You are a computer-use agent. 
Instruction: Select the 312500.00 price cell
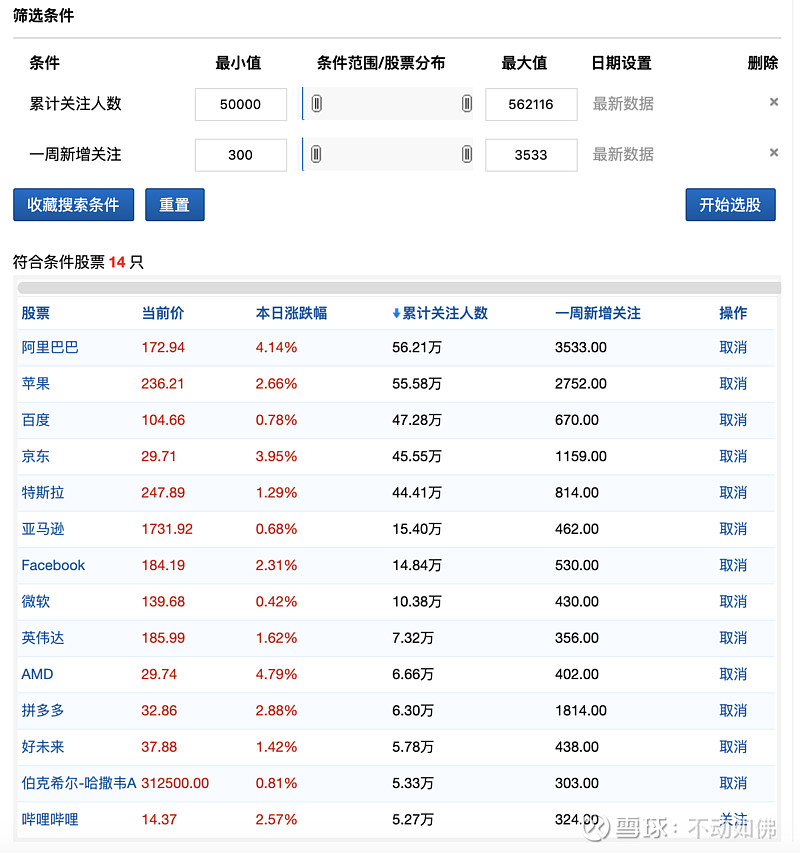(x=175, y=783)
